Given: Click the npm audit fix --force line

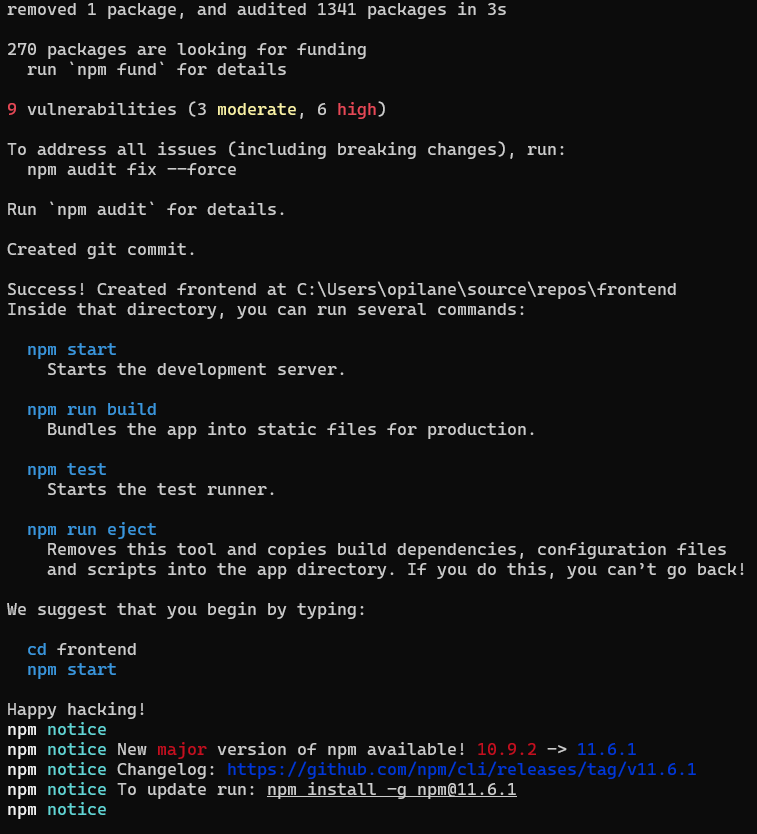Looking at the screenshot, I should (132, 170).
